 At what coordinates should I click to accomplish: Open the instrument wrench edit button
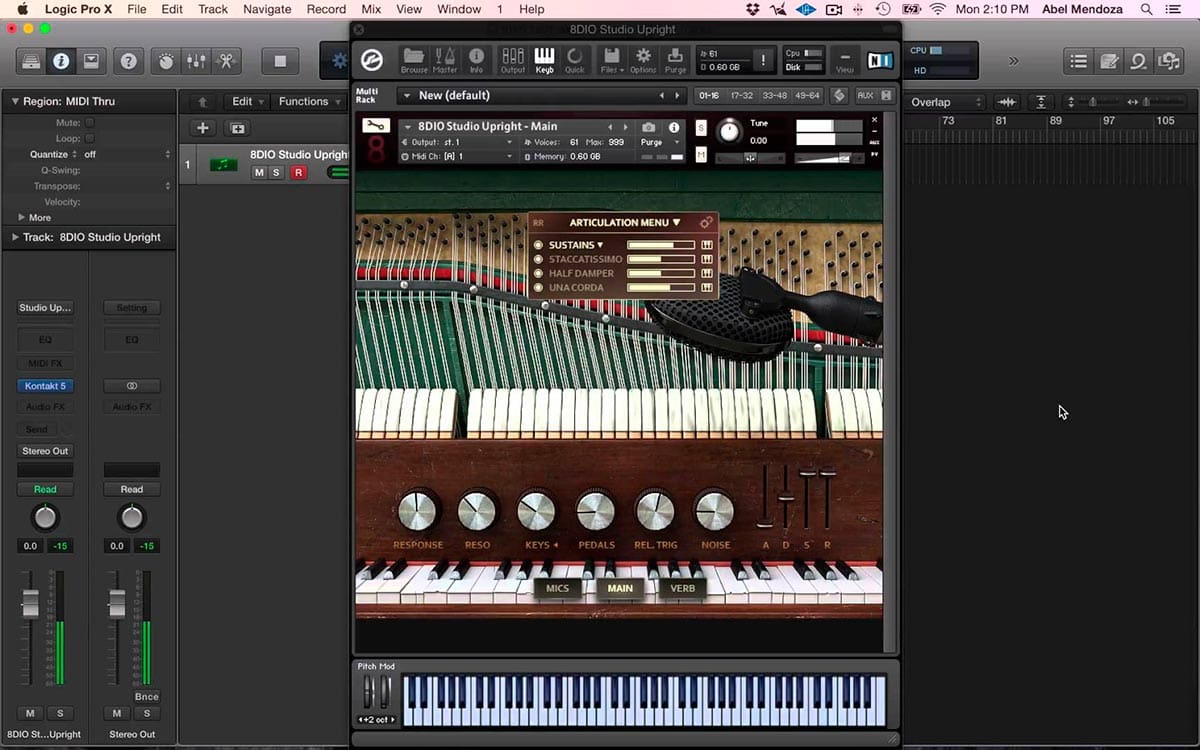tap(376, 126)
